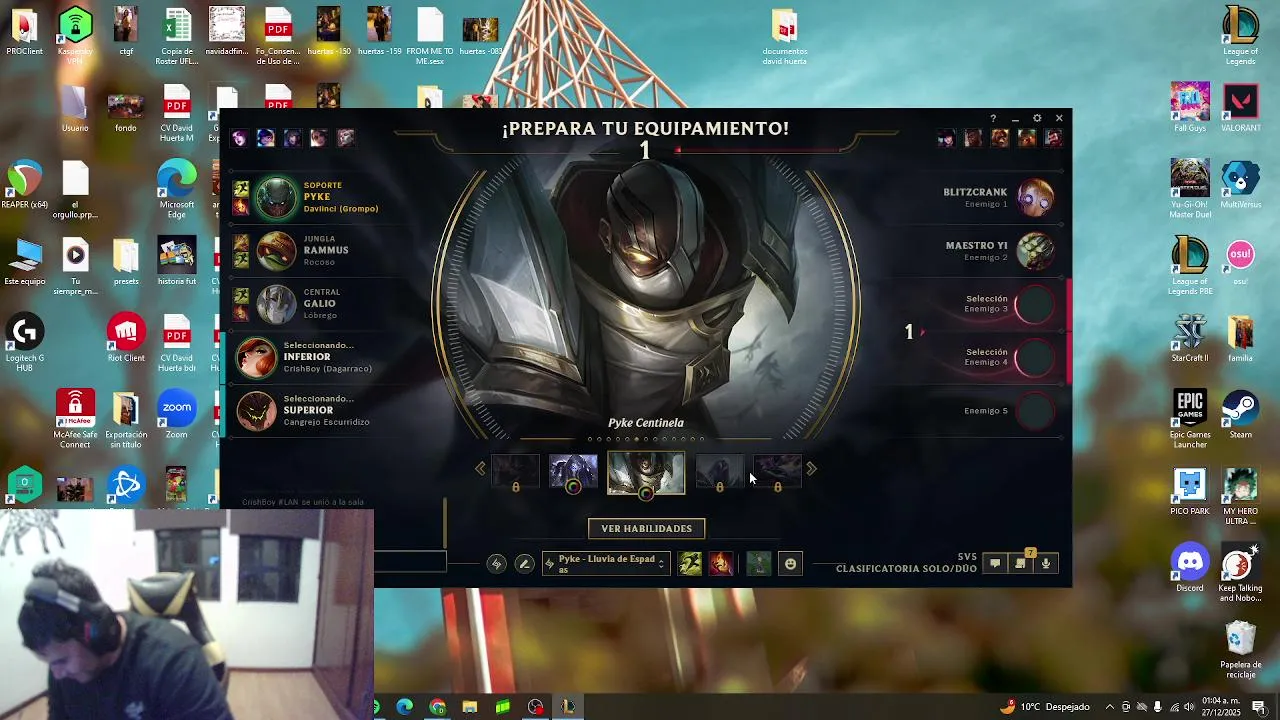
Task: Click enemy Maestro Yi portrait
Action: coord(1035,251)
